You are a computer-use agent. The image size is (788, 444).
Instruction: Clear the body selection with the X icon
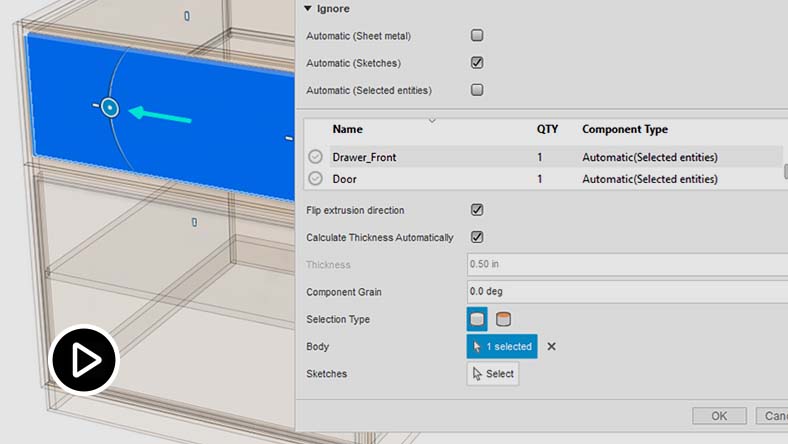click(551, 347)
